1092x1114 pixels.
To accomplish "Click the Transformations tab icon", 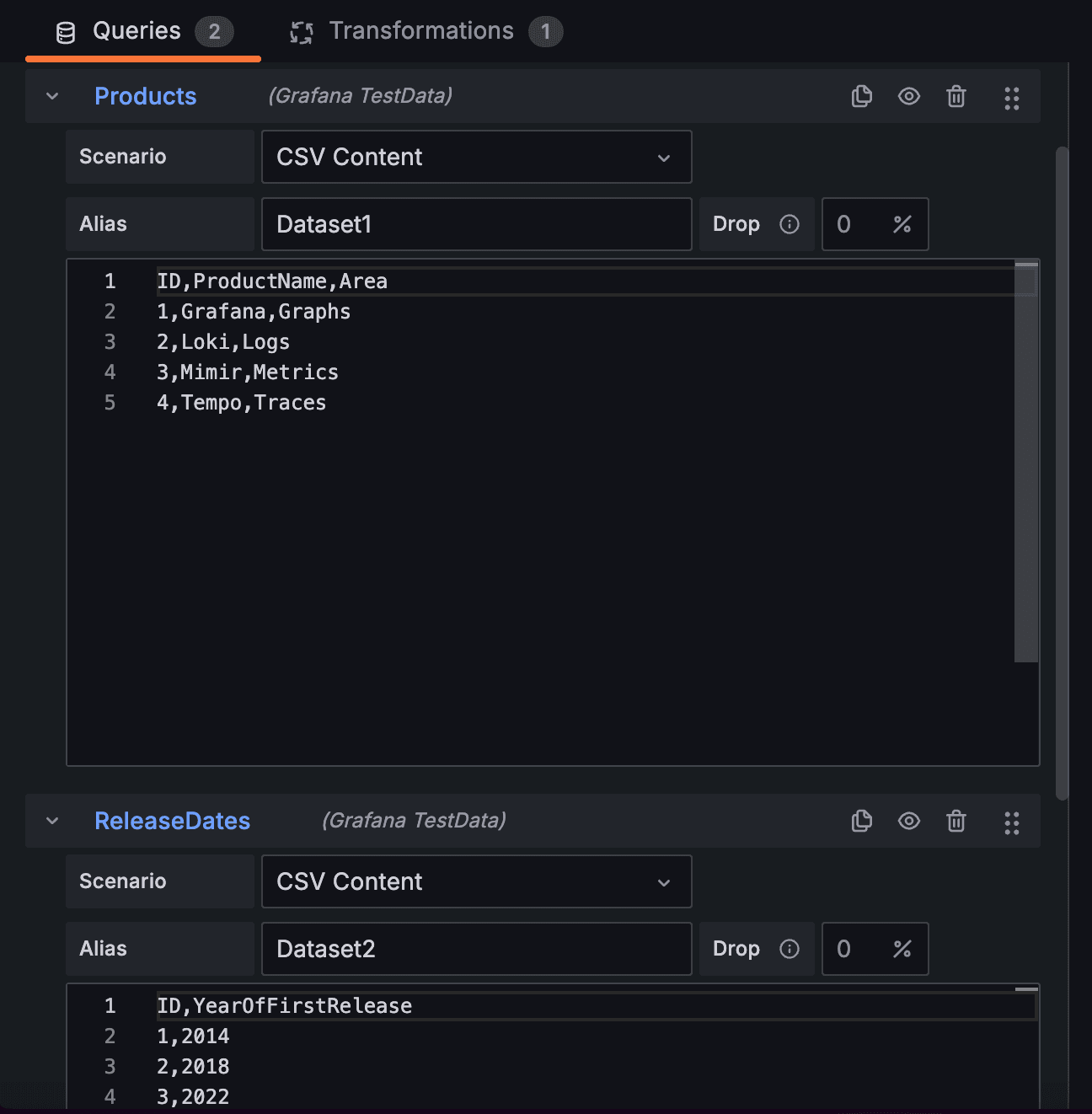I will (302, 33).
